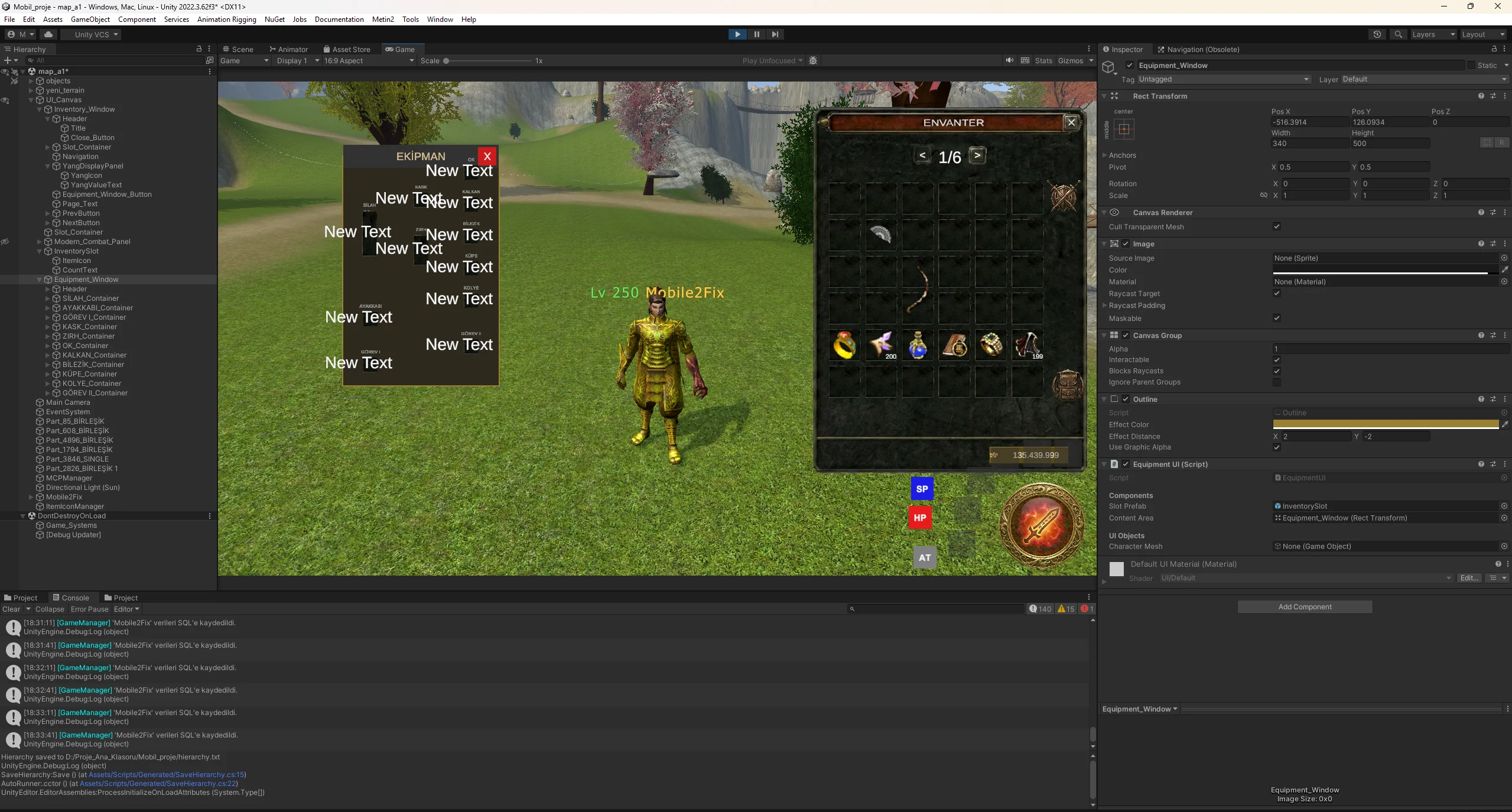Enable Ignore Parent Groups checkbox
This screenshot has height=812, width=1512.
coord(1277,382)
